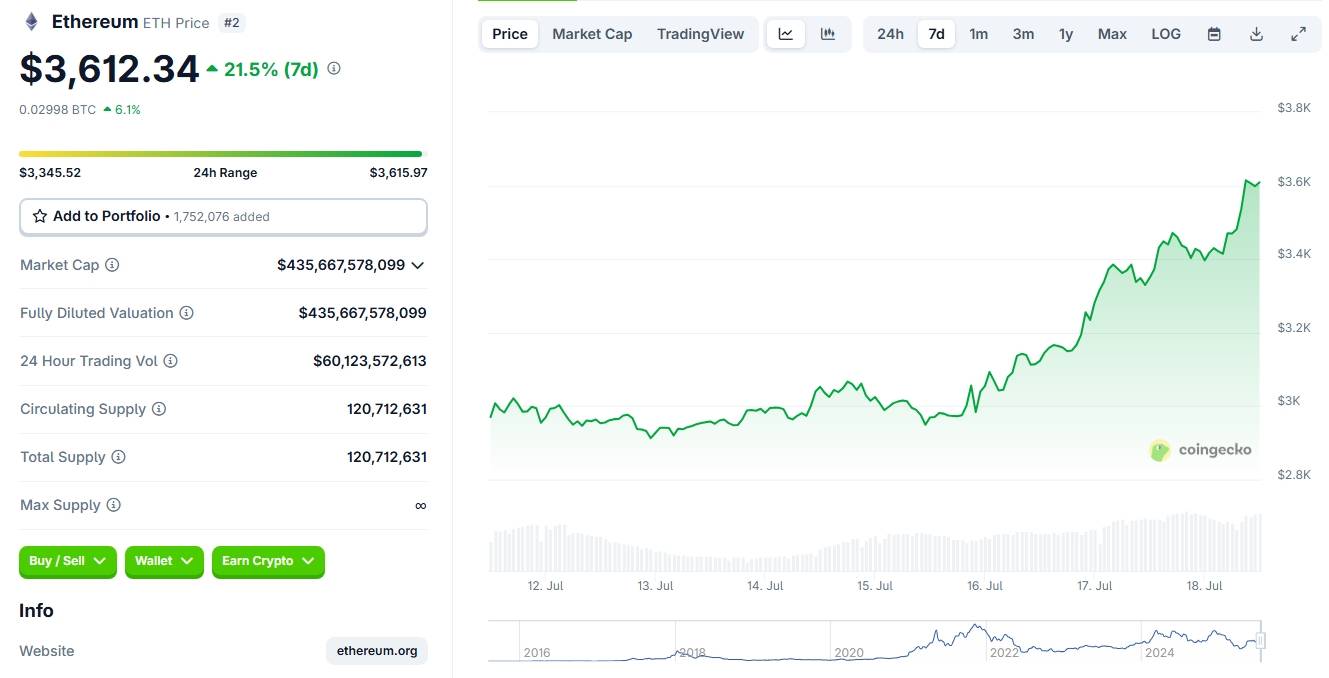Open the Total Supply info icon
The width and height of the screenshot is (1329, 678).
coord(118,457)
